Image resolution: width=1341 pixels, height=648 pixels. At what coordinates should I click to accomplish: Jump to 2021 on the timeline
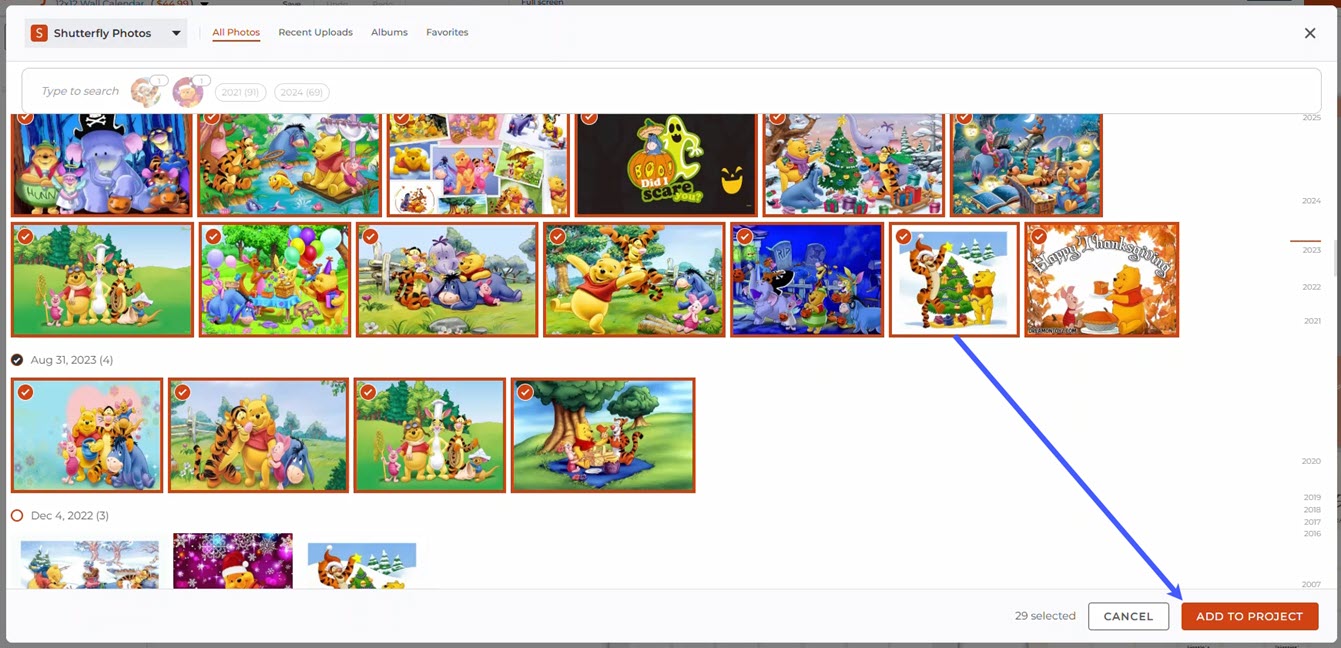point(1311,321)
